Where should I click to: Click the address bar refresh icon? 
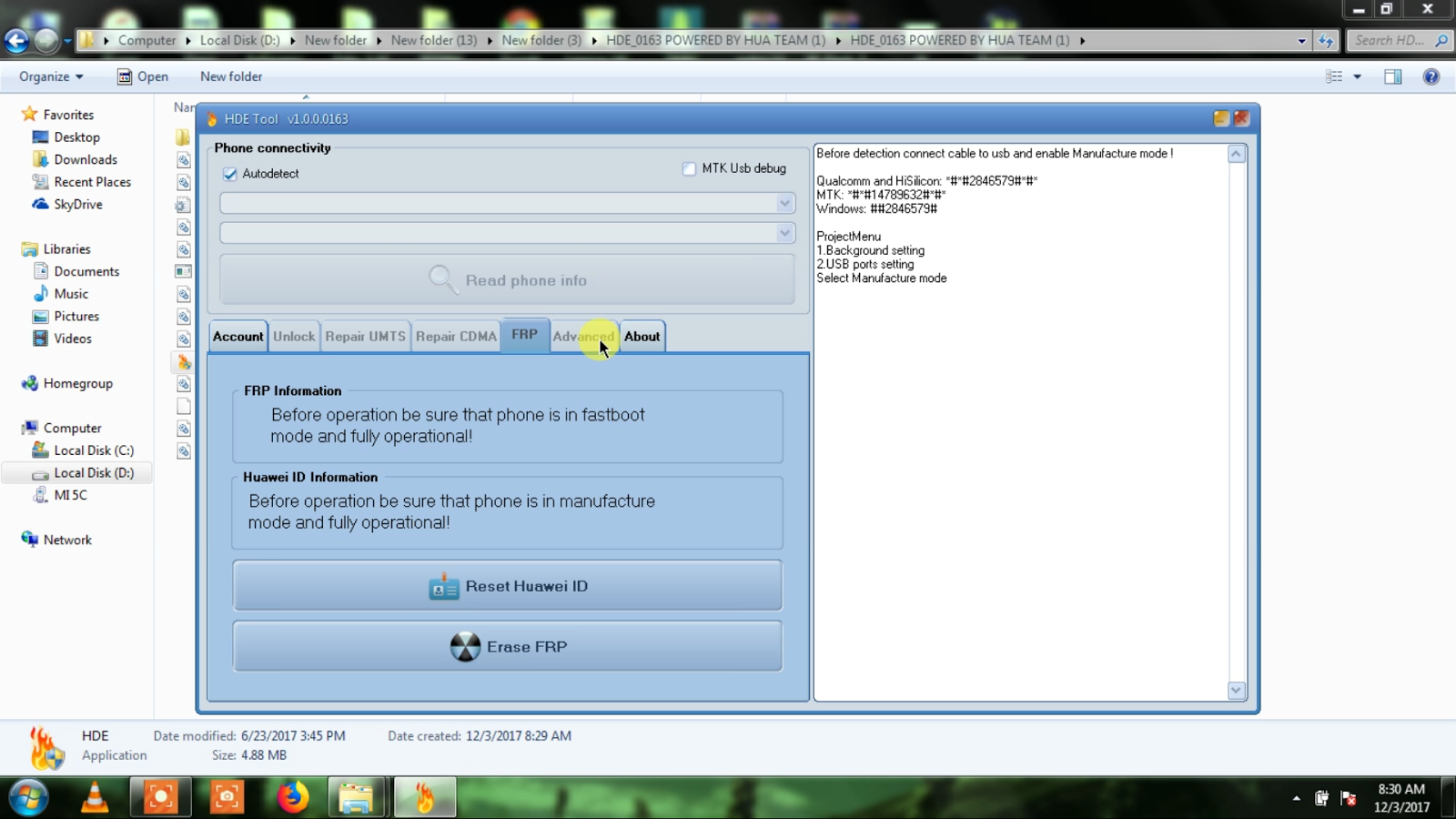tap(1326, 40)
